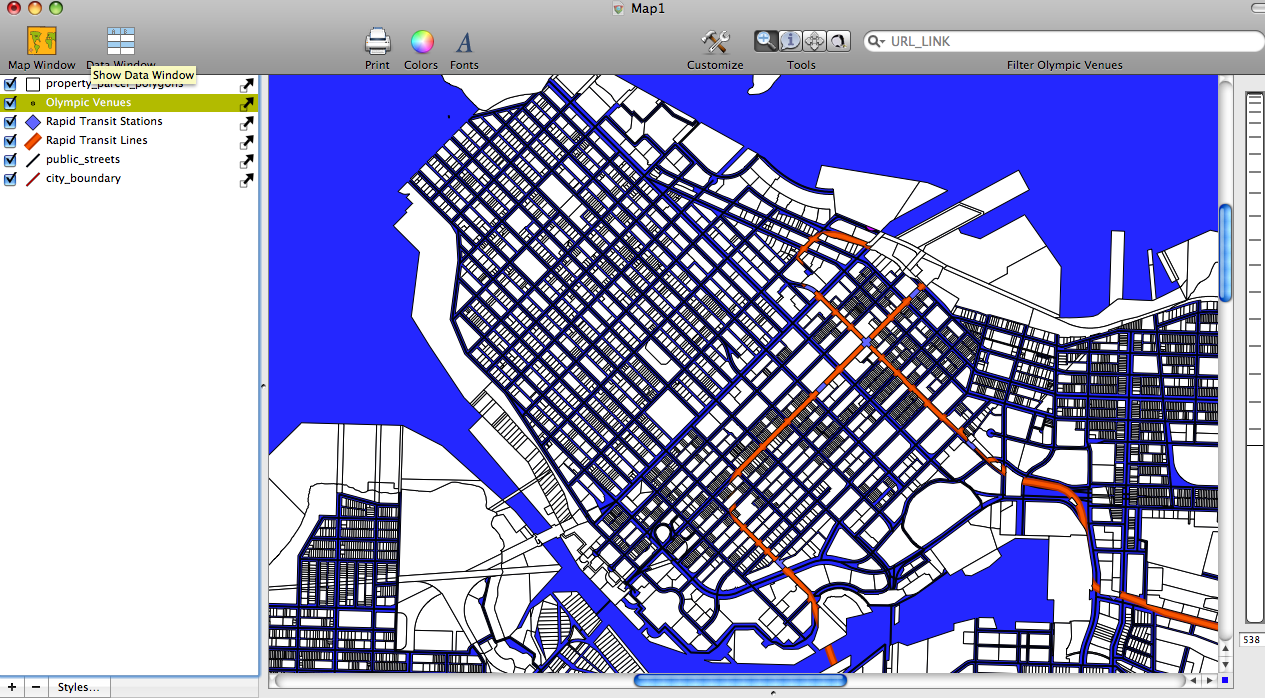The height and width of the screenshot is (698, 1265).
Task: Toggle city_boundary layer checkbox
Action: [x=10, y=179]
